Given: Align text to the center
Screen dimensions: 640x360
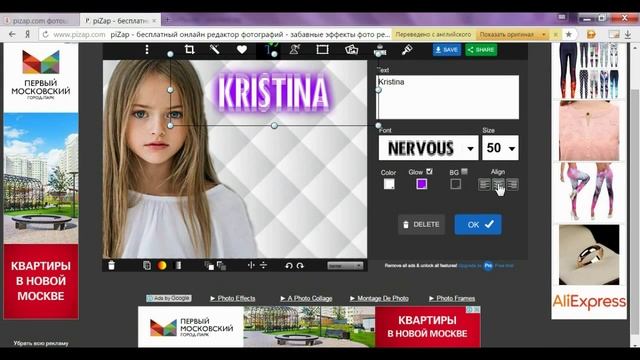Looking at the screenshot, I should coord(498,184).
